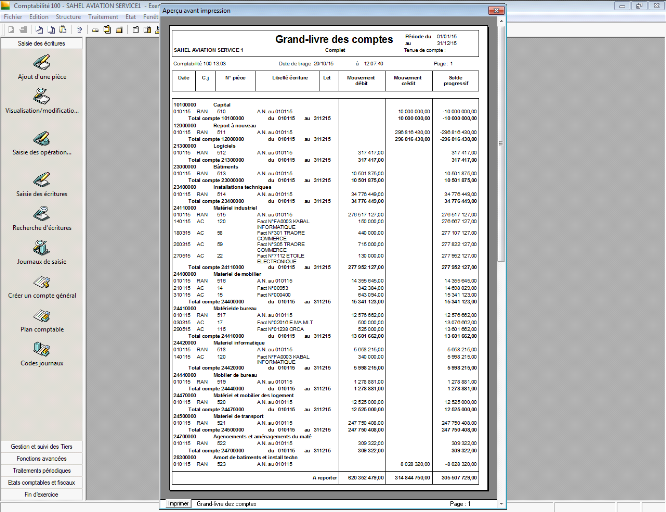Click the Copy toolbar icon

point(51,30)
